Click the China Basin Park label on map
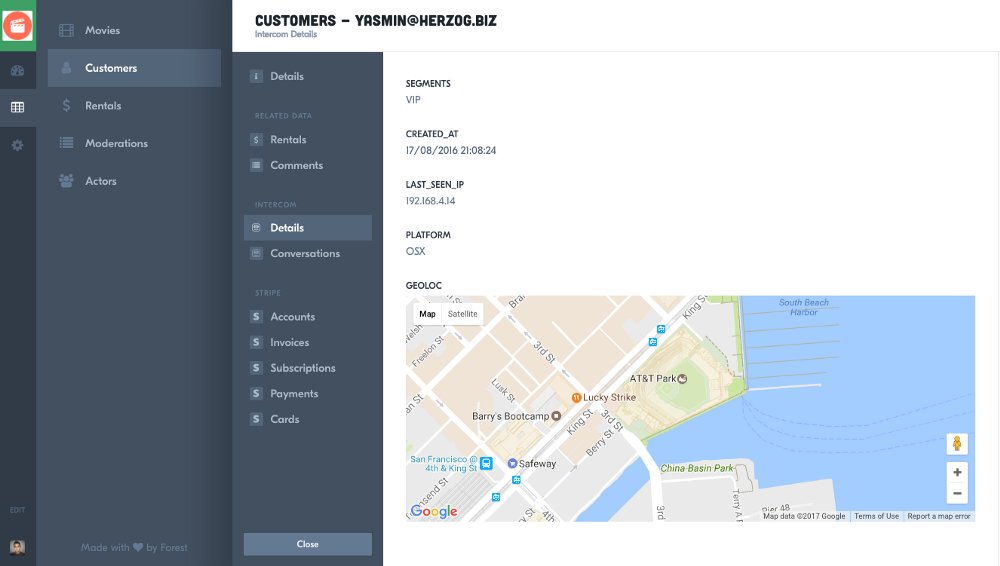 pyautogui.click(x=696, y=468)
